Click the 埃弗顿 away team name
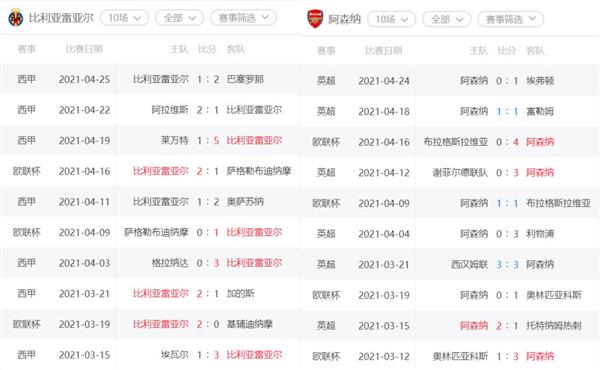Screen dimensions: 600x370 pyautogui.click(x=540, y=81)
